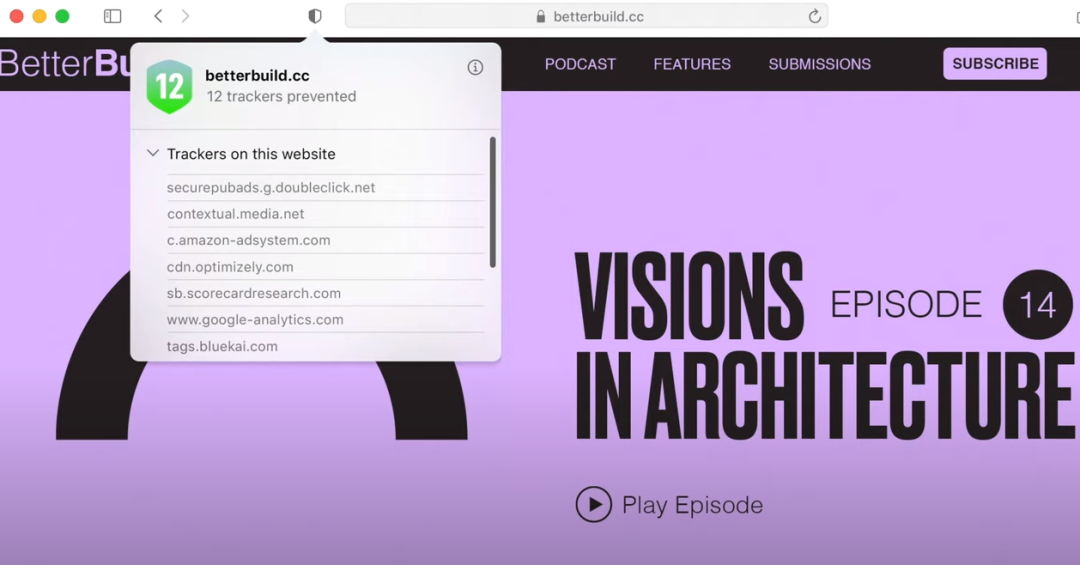Open the FEATURES nav item
This screenshot has height=565, width=1080.
point(692,64)
